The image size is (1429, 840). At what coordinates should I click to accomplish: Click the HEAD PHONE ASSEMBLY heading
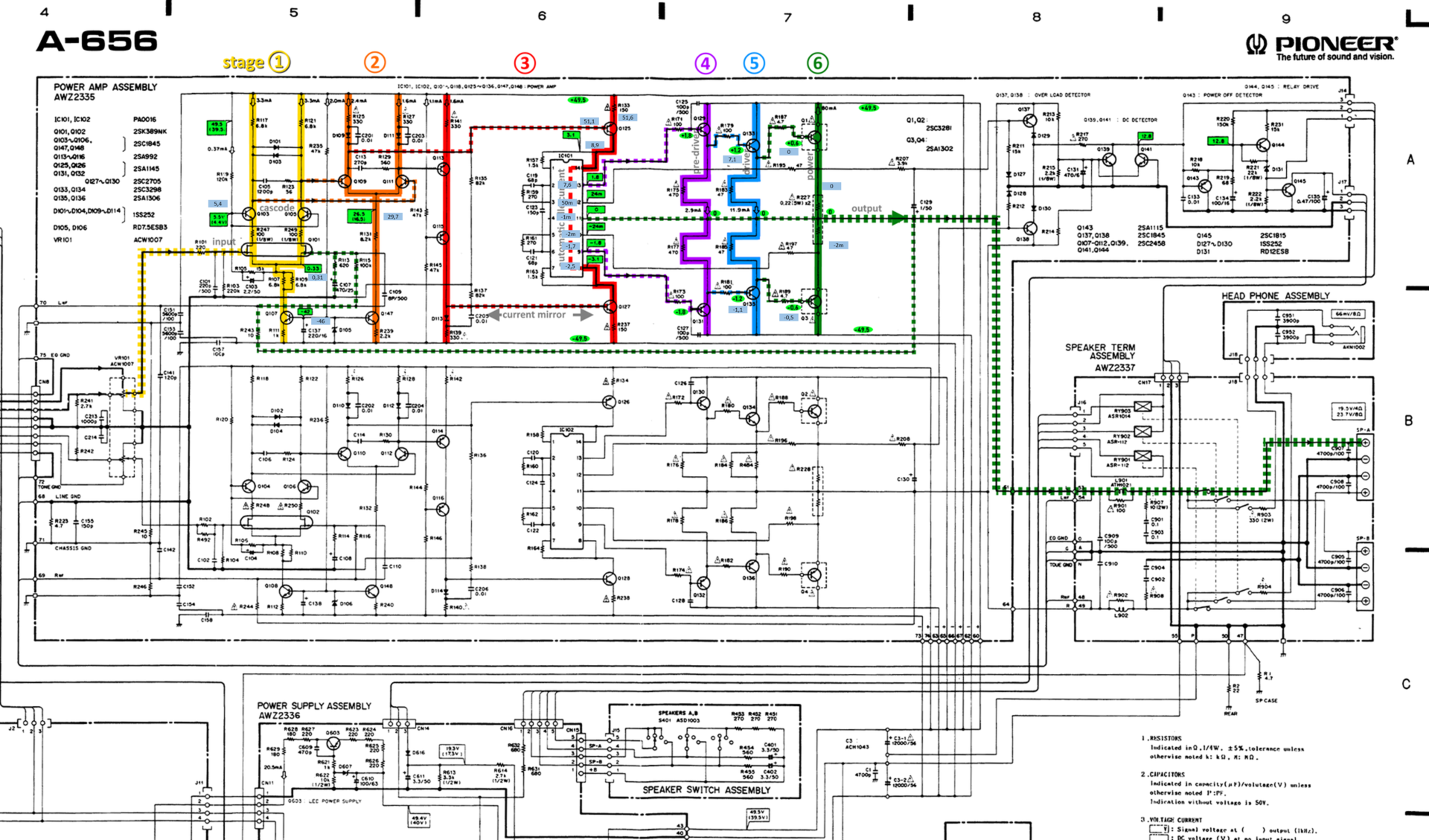pos(1276,295)
